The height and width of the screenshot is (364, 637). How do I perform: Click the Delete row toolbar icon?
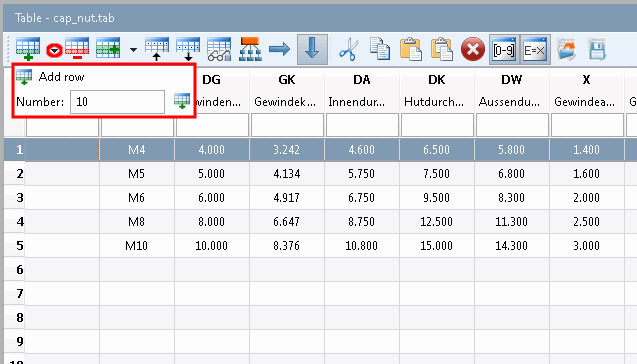pyautogui.click(x=77, y=49)
